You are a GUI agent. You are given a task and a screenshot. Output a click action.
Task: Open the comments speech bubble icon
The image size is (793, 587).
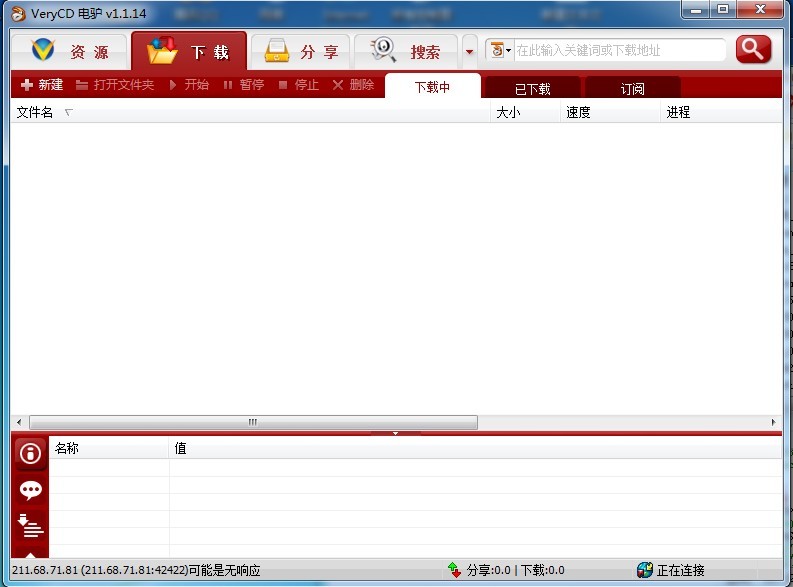[31, 490]
